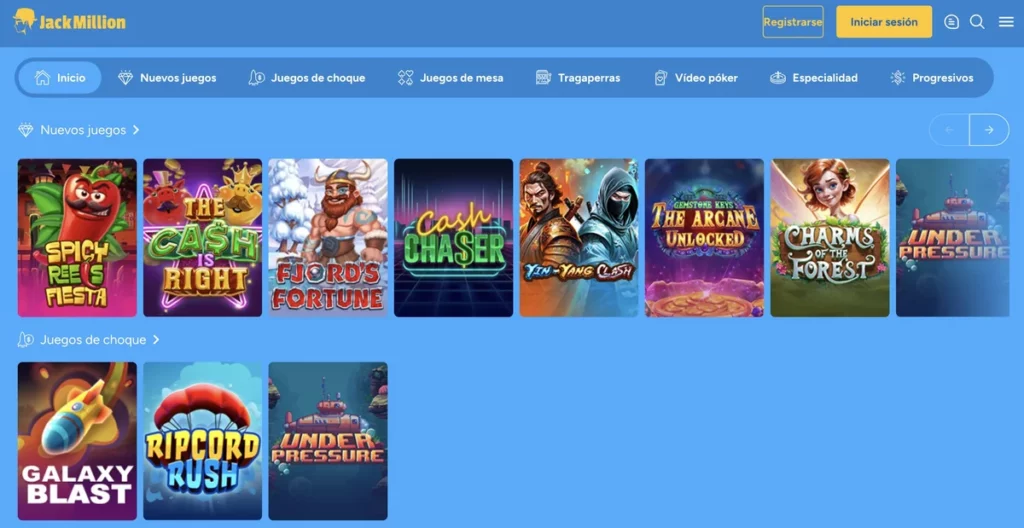The image size is (1024, 528).
Task: Open Ripcord Rush game thumbnail
Action: (202, 441)
